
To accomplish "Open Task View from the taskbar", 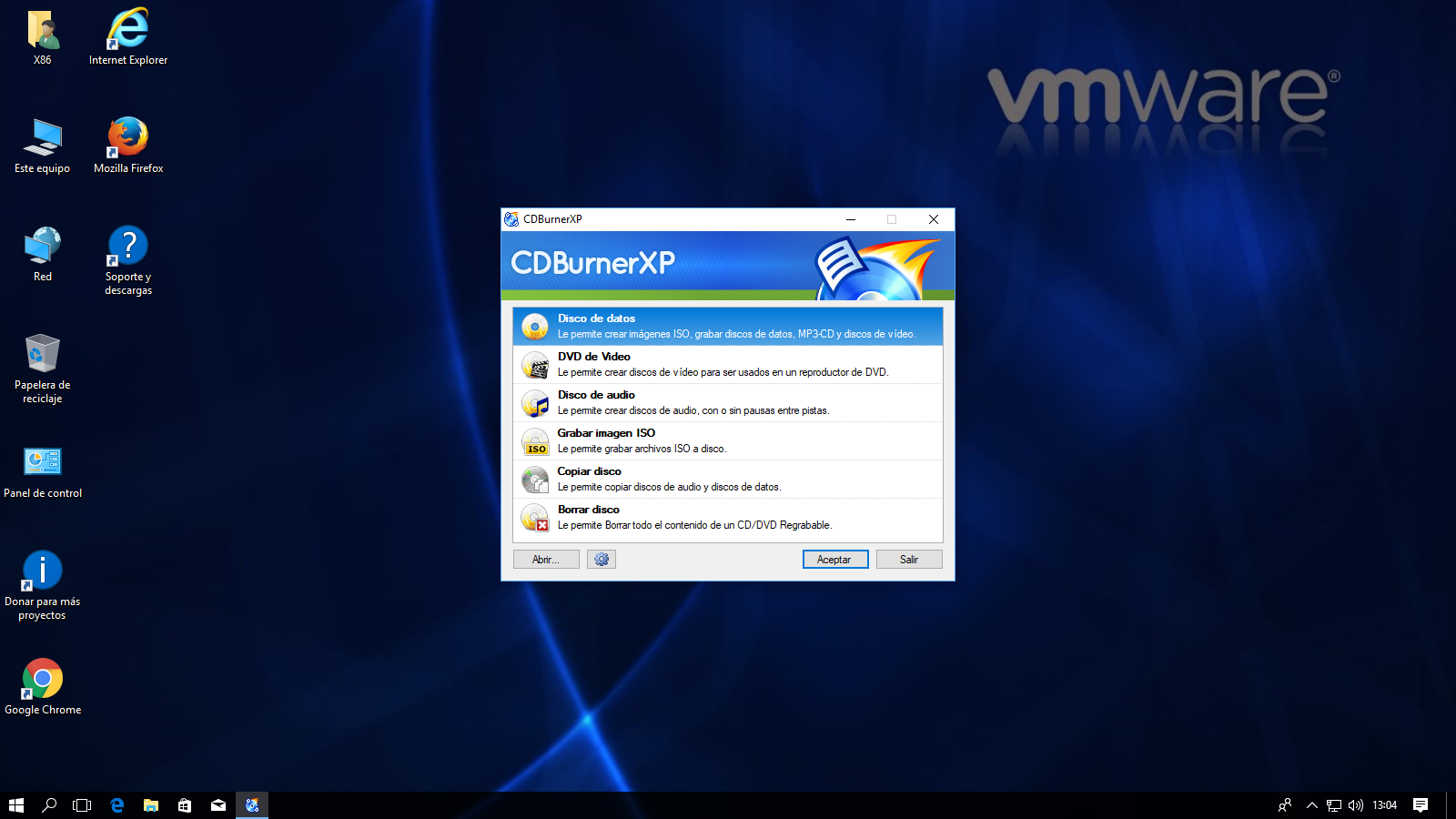I will tap(82, 805).
